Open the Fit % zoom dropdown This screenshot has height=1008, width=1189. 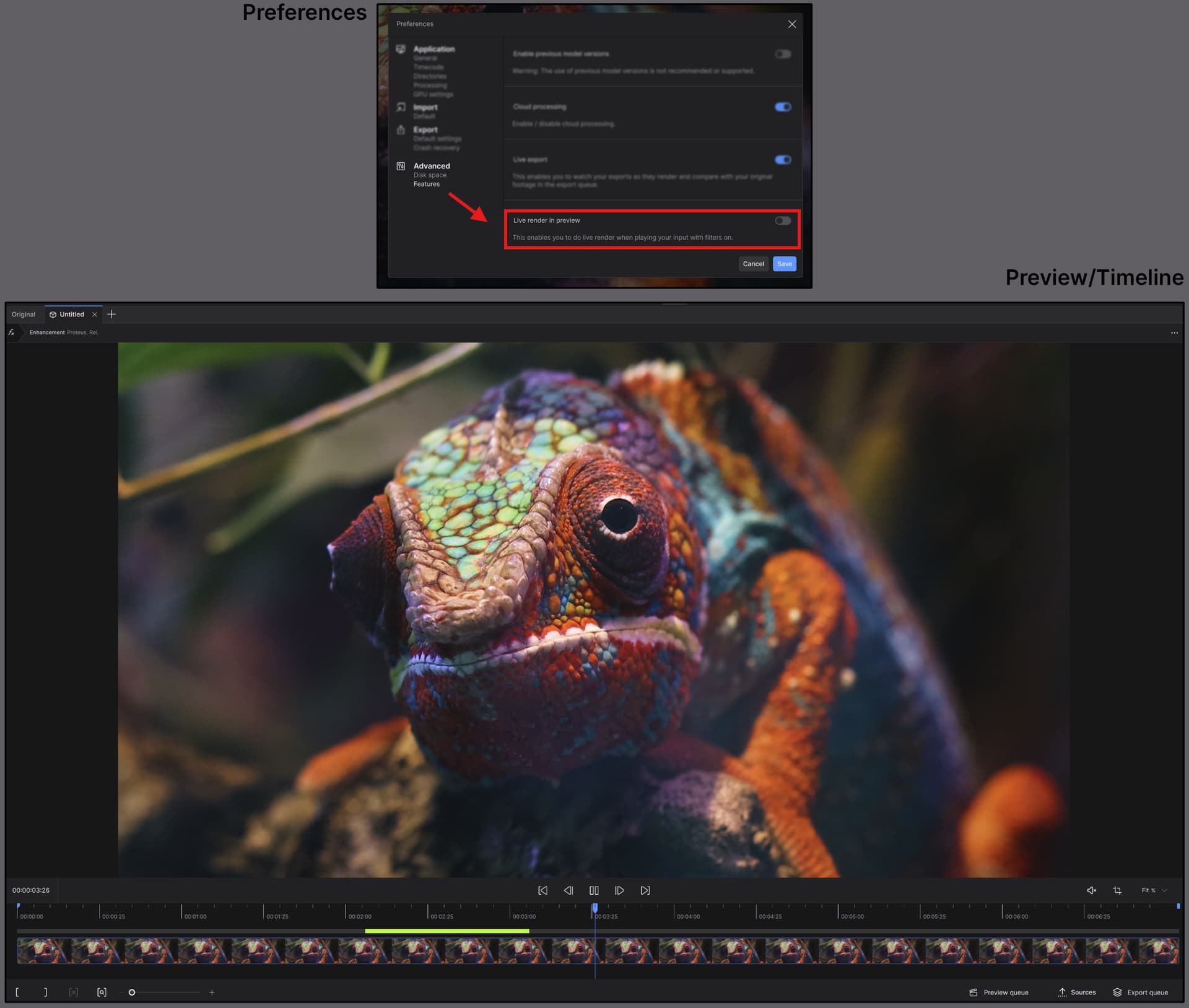pyautogui.click(x=1154, y=890)
